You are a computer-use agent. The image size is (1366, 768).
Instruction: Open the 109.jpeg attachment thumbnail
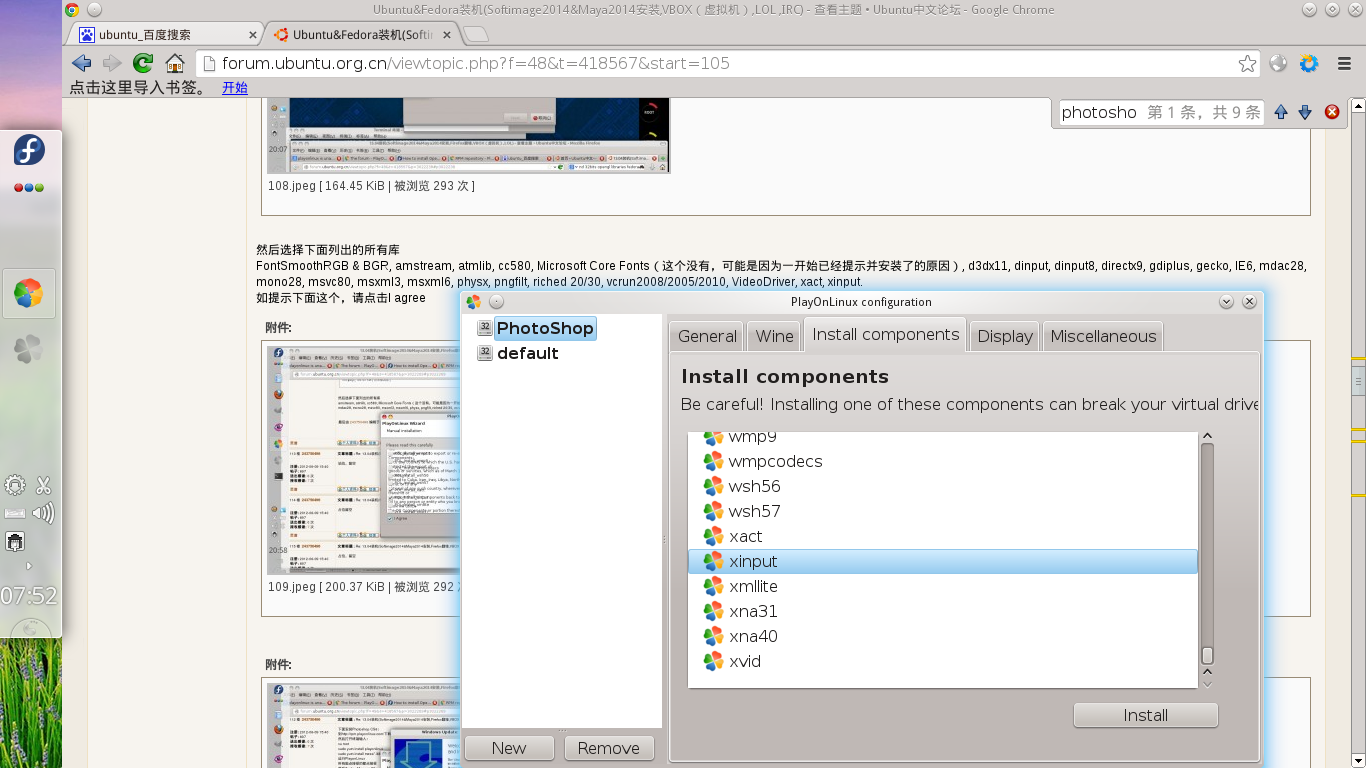(364, 460)
